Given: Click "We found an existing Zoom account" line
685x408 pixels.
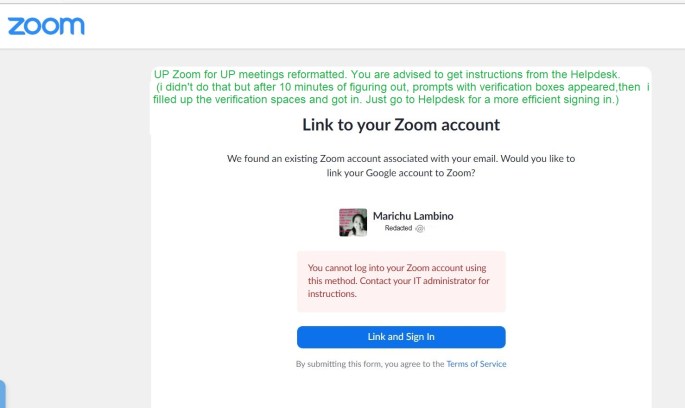Looking at the screenshot, I should click(x=401, y=159).
